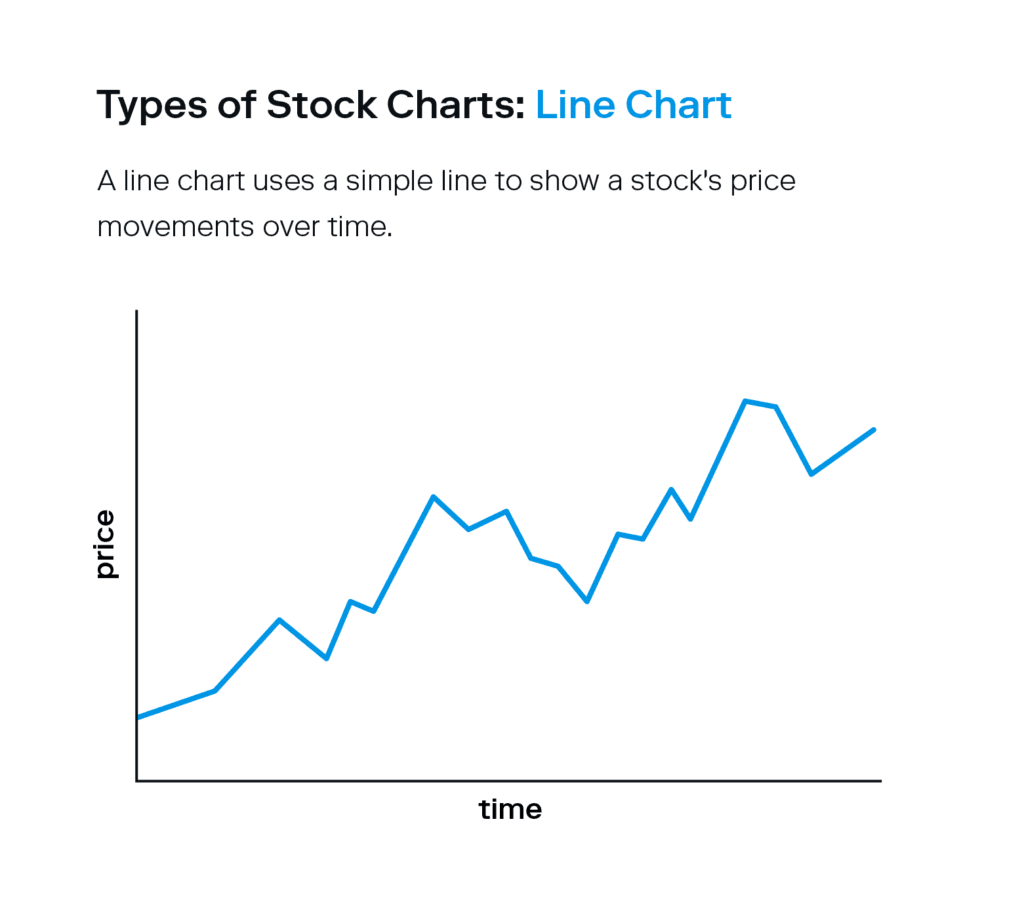
Task: Click the right end point of the blue line
Action: tap(874, 430)
